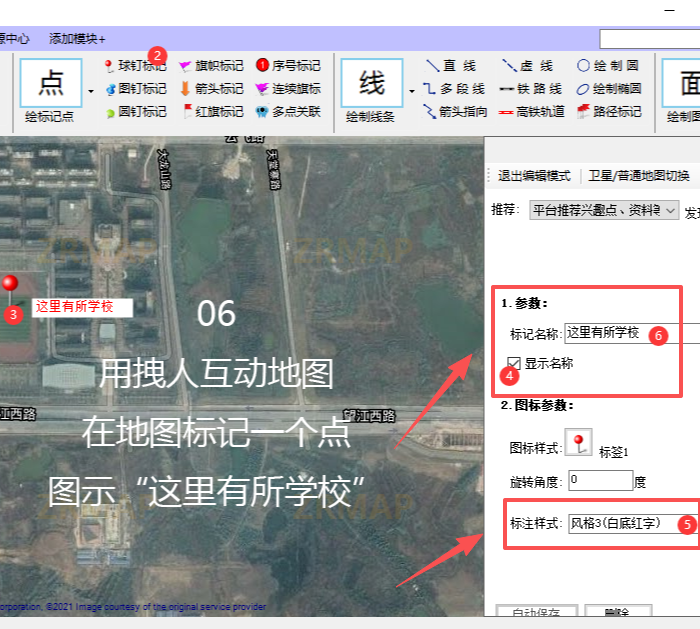
Task: Click 退出编辑模式 to exit editing
Action: [534, 175]
